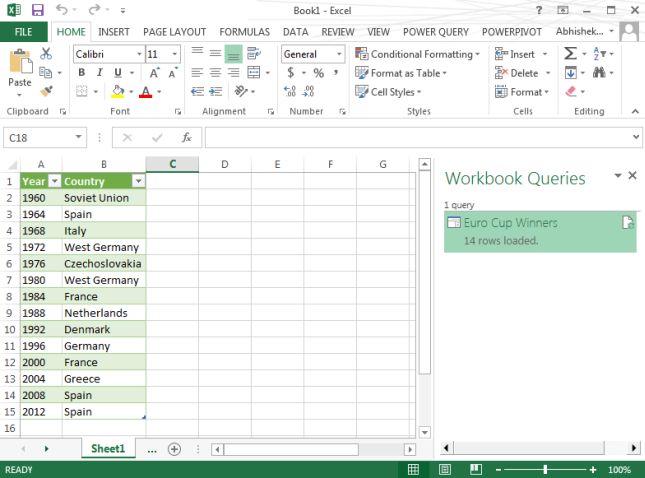645x478 pixels.
Task: Switch to the POWER QUERY tab
Action: (x=436, y=32)
